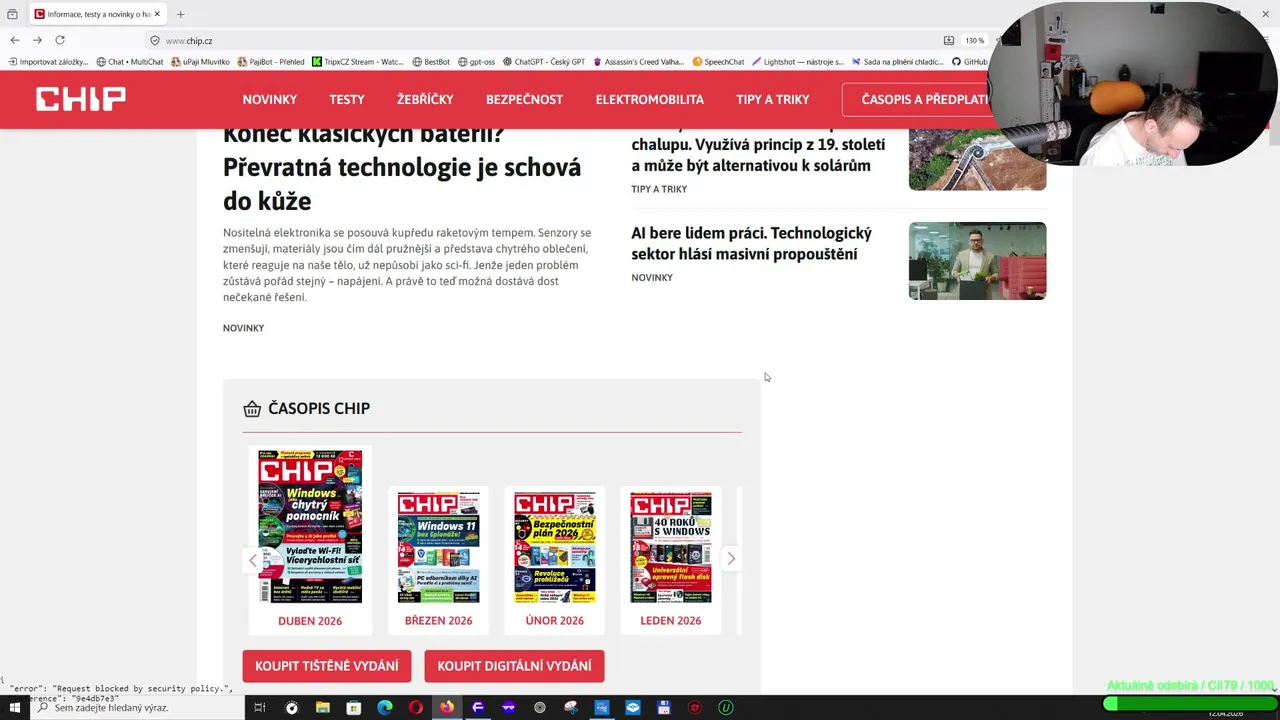
Task: Open ChatGPT - Český GPT bookmark
Action: (544, 62)
